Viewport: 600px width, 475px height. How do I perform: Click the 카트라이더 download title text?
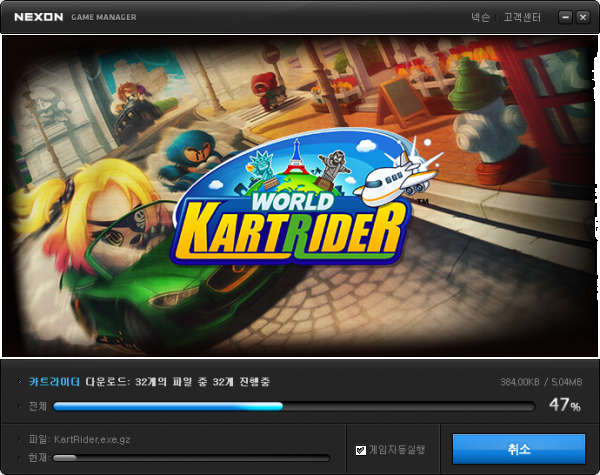point(54,382)
